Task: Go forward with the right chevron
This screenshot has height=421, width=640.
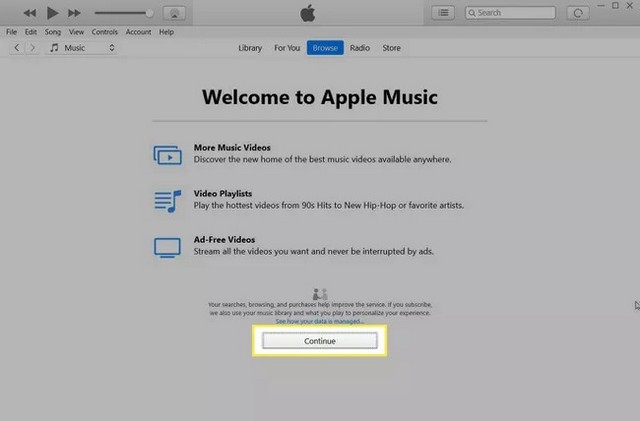Action: (x=33, y=48)
